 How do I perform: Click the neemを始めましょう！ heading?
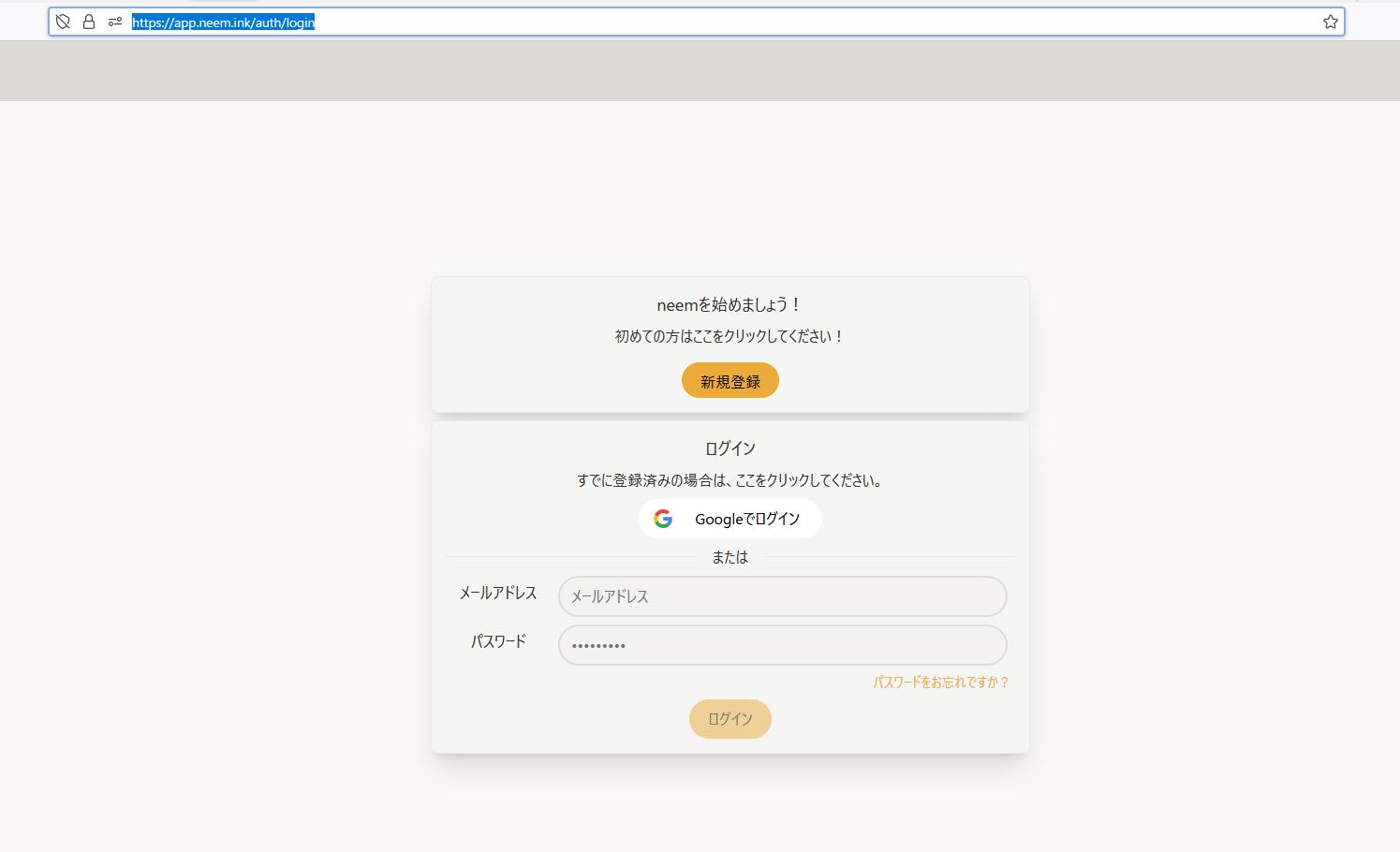point(729,304)
